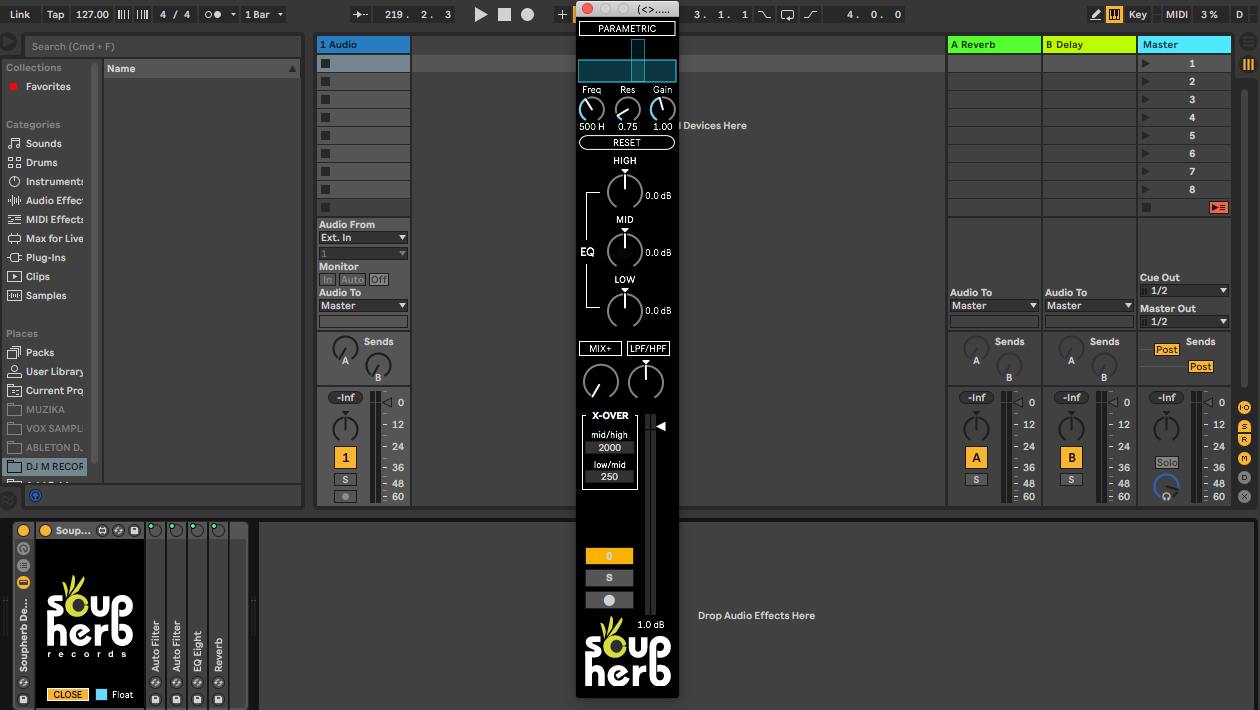Click the Link button
1260x710 pixels.
click(20, 14)
